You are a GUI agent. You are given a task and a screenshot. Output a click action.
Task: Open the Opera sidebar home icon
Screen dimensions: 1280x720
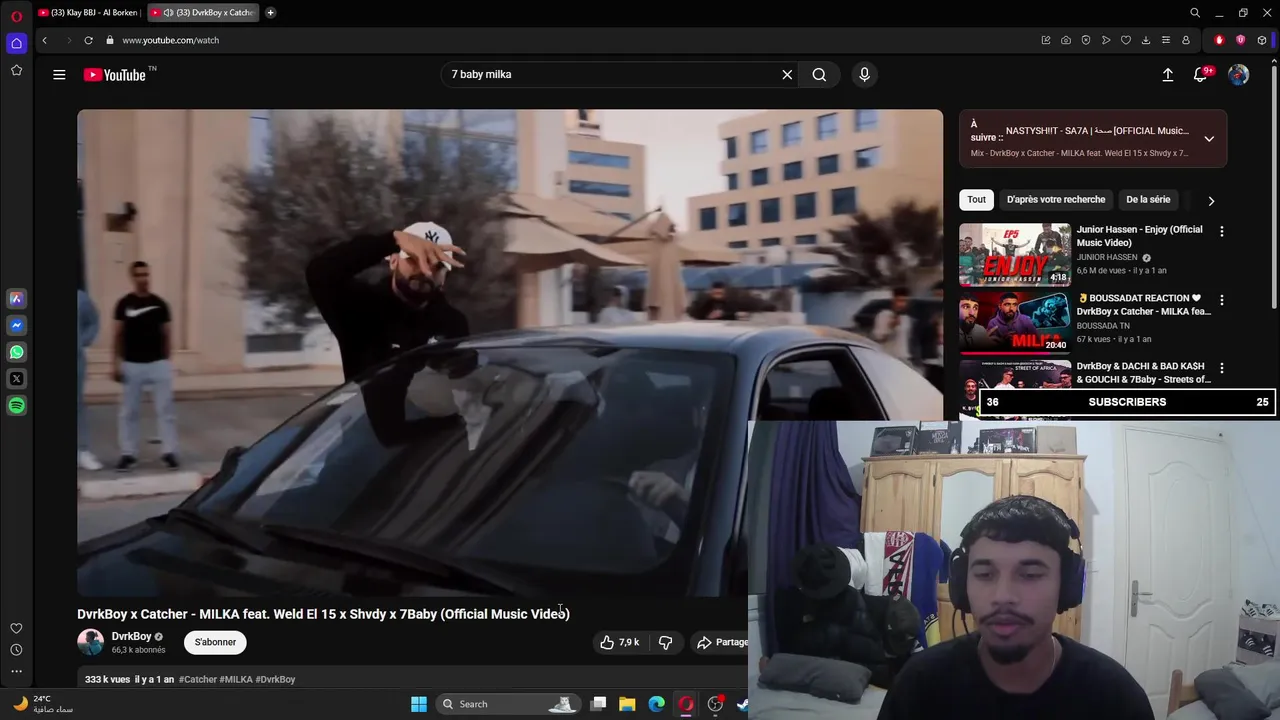pyautogui.click(x=16, y=43)
